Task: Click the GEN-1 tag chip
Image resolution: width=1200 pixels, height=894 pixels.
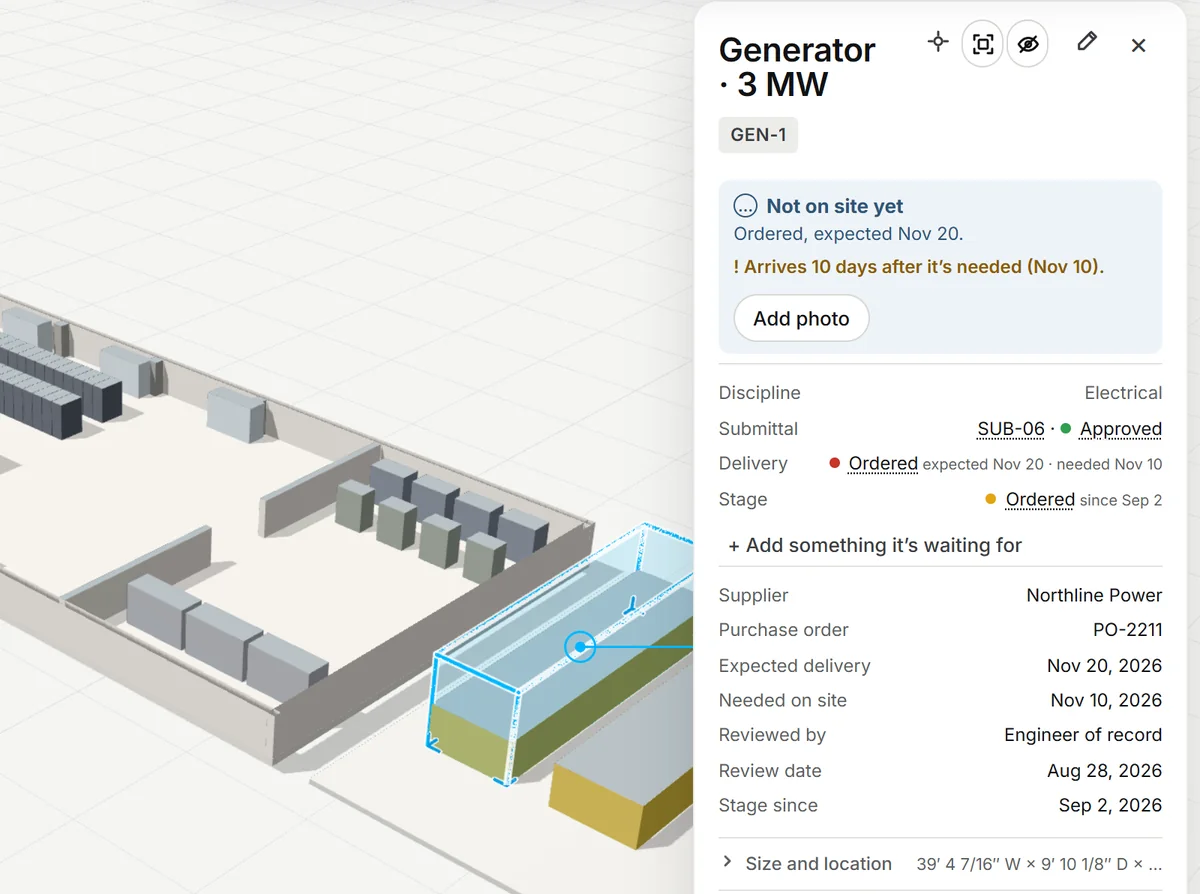Action: point(758,135)
